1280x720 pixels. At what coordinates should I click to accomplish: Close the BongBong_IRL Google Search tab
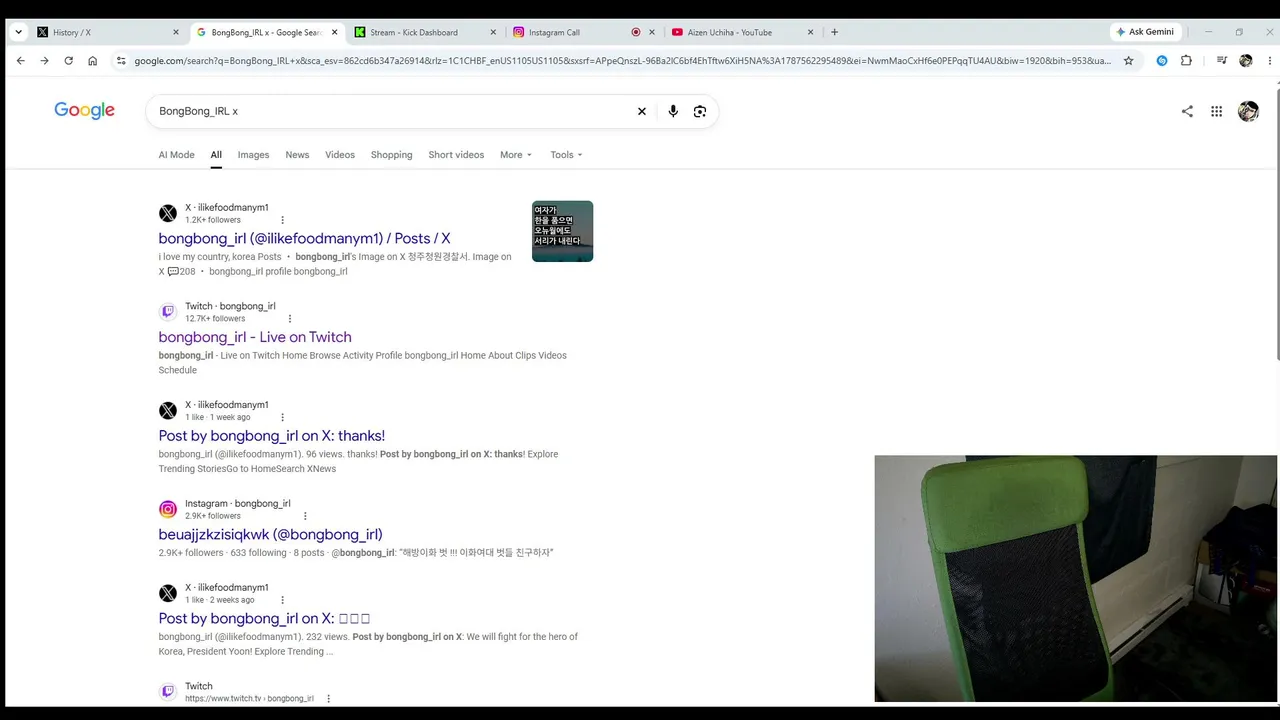pyautogui.click(x=334, y=32)
